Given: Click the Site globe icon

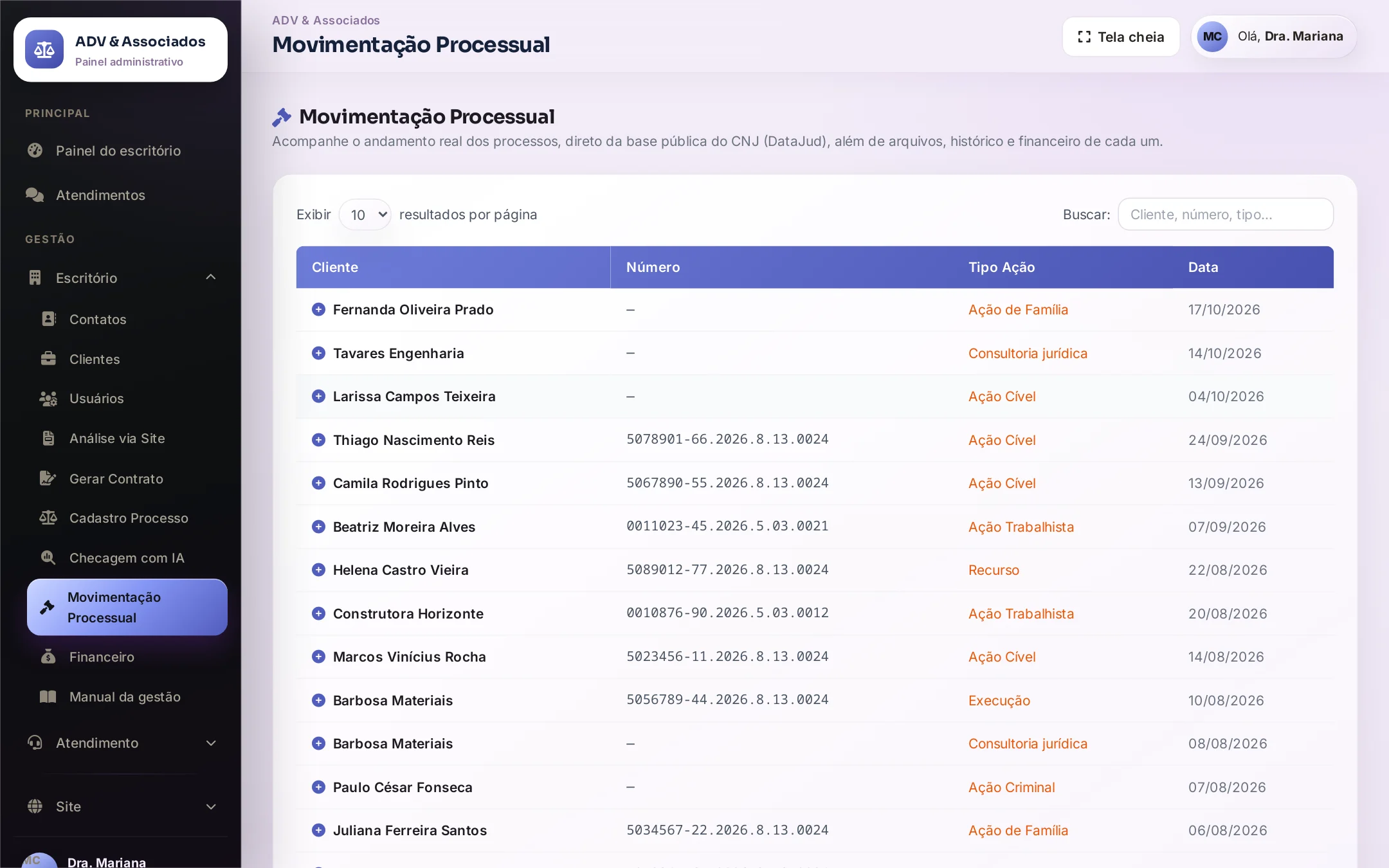Looking at the screenshot, I should pos(35,806).
